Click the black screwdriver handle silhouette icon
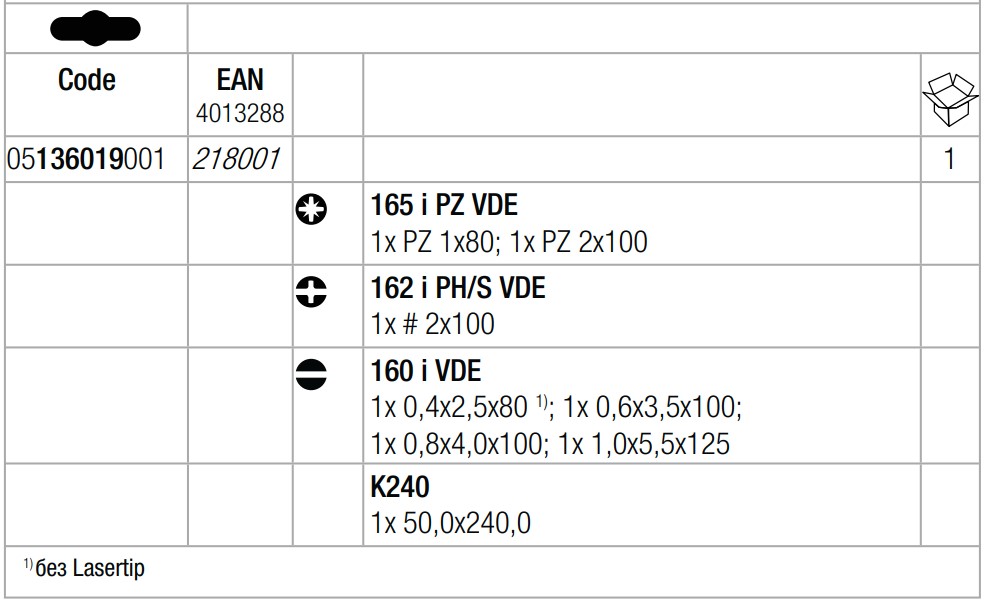The image size is (984, 602). tap(95, 28)
